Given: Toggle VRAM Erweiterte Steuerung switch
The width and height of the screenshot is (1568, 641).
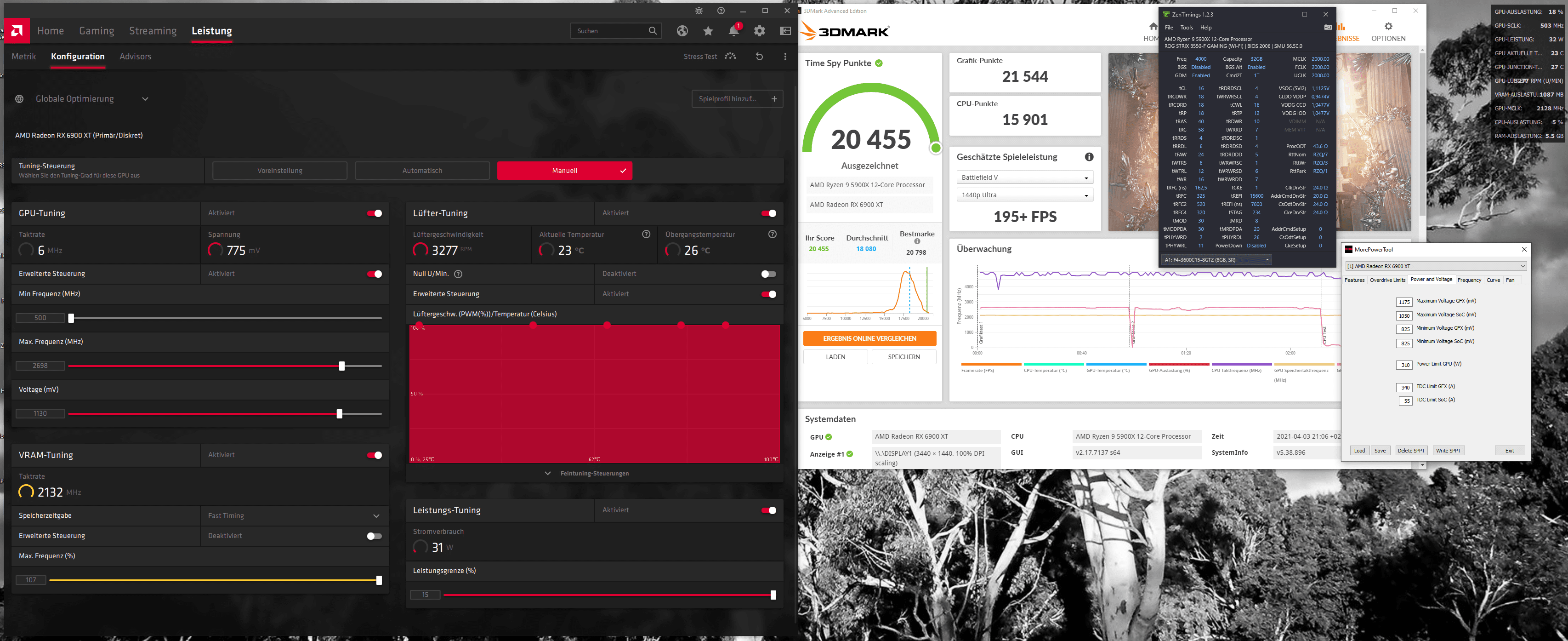Looking at the screenshot, I should tap(375, 536).
